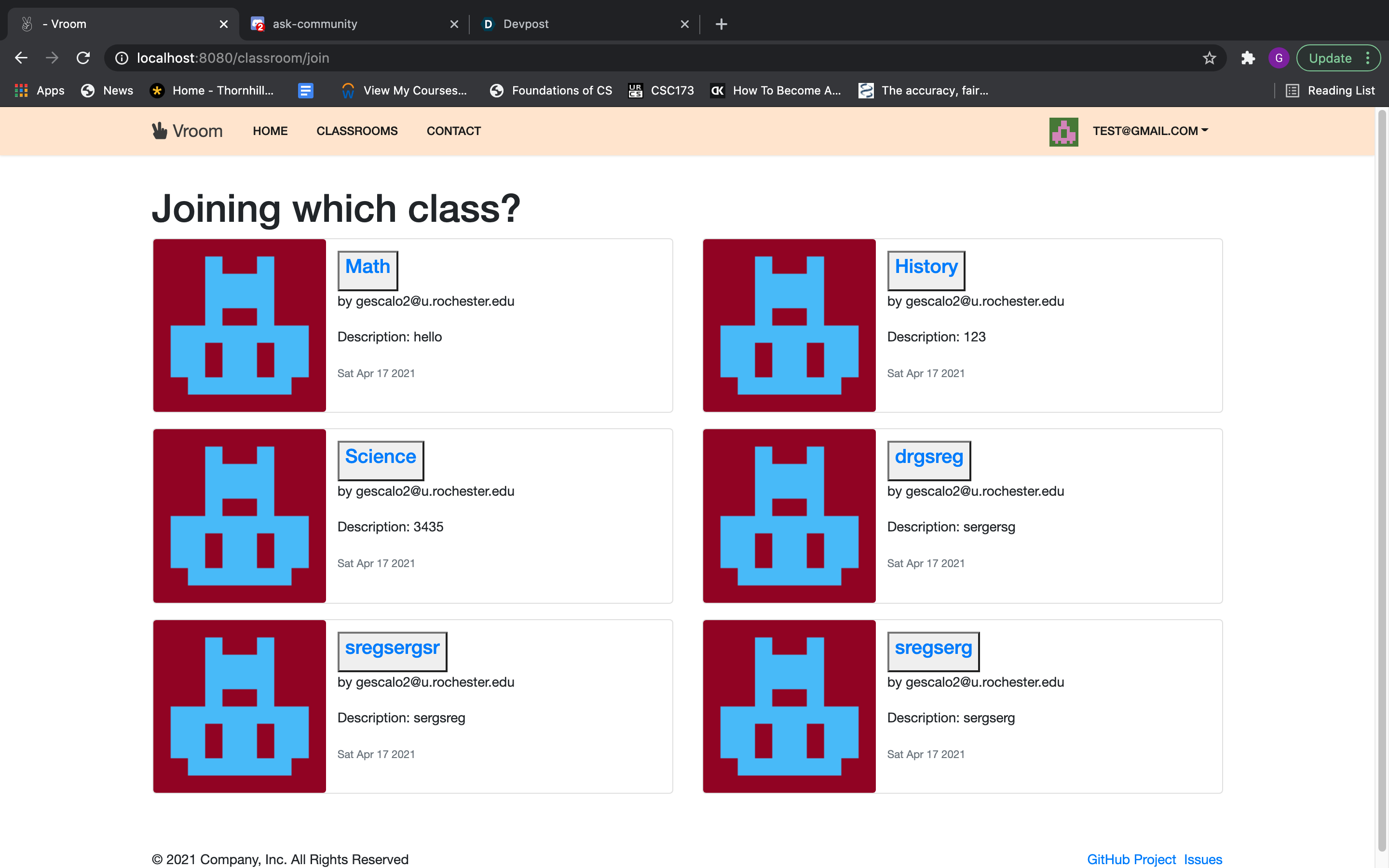Click the Science class thumbnail image
The width and height of the screenshot is (1389, 868).
pyautogui.click(x=239, y=515)
